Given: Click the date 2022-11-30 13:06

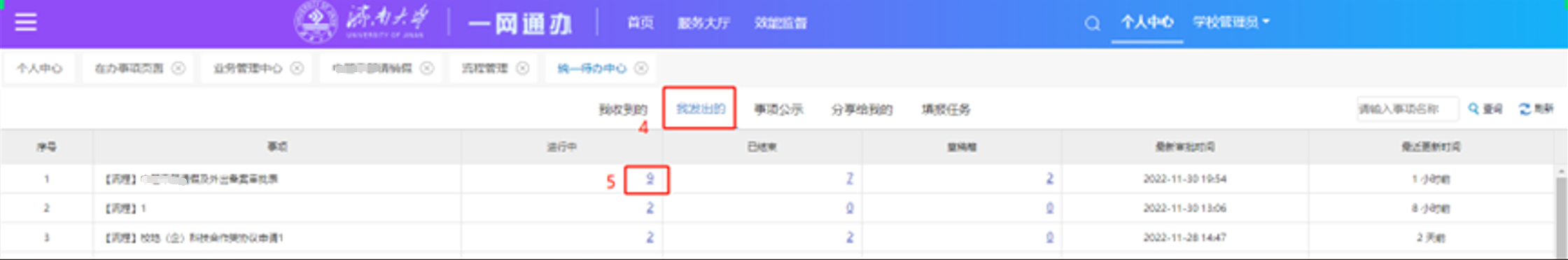Looking at the screenshot, I should 1185,208.
